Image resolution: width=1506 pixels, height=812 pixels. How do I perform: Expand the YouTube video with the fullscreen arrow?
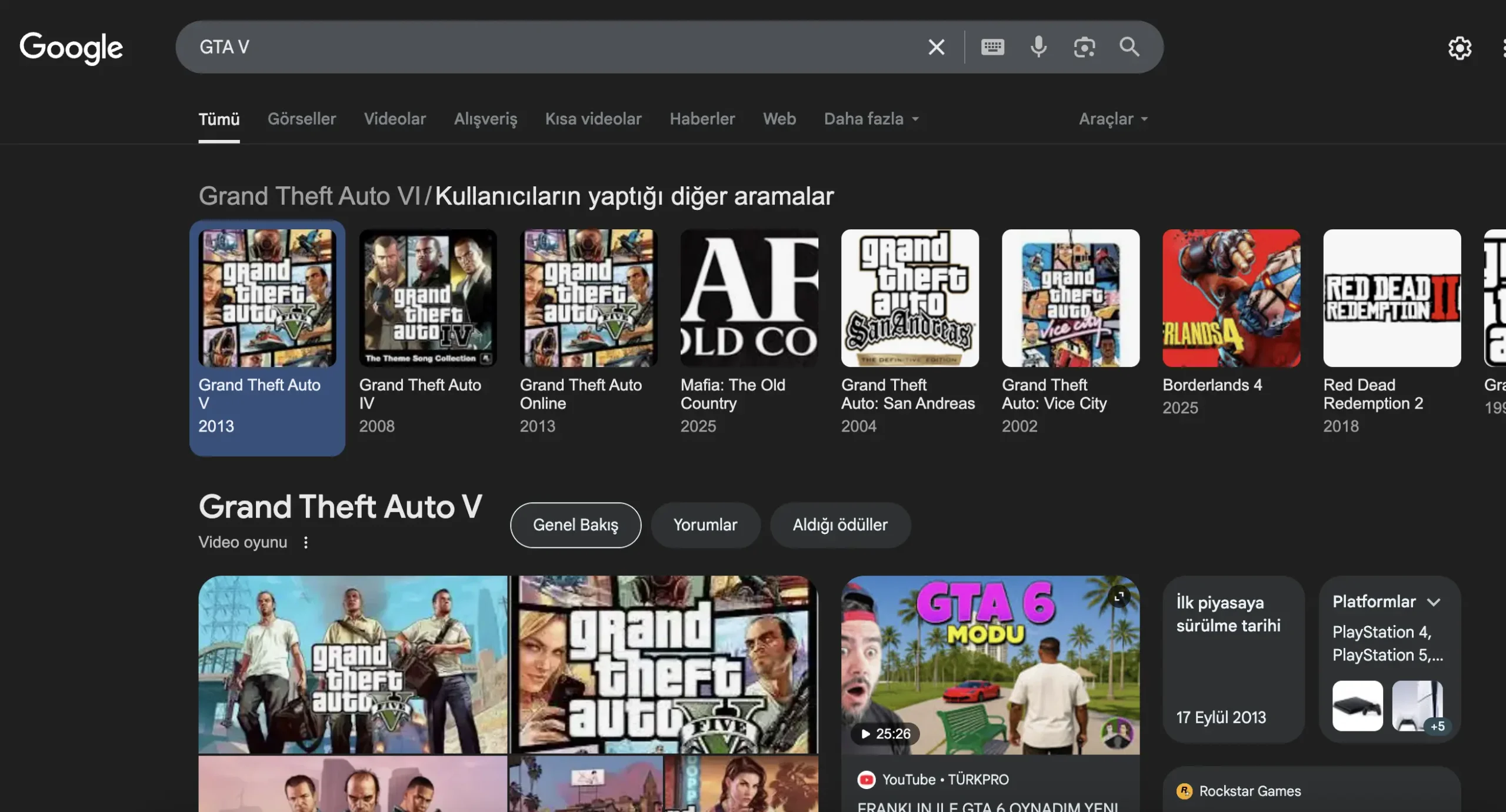tap(1119, 596)
